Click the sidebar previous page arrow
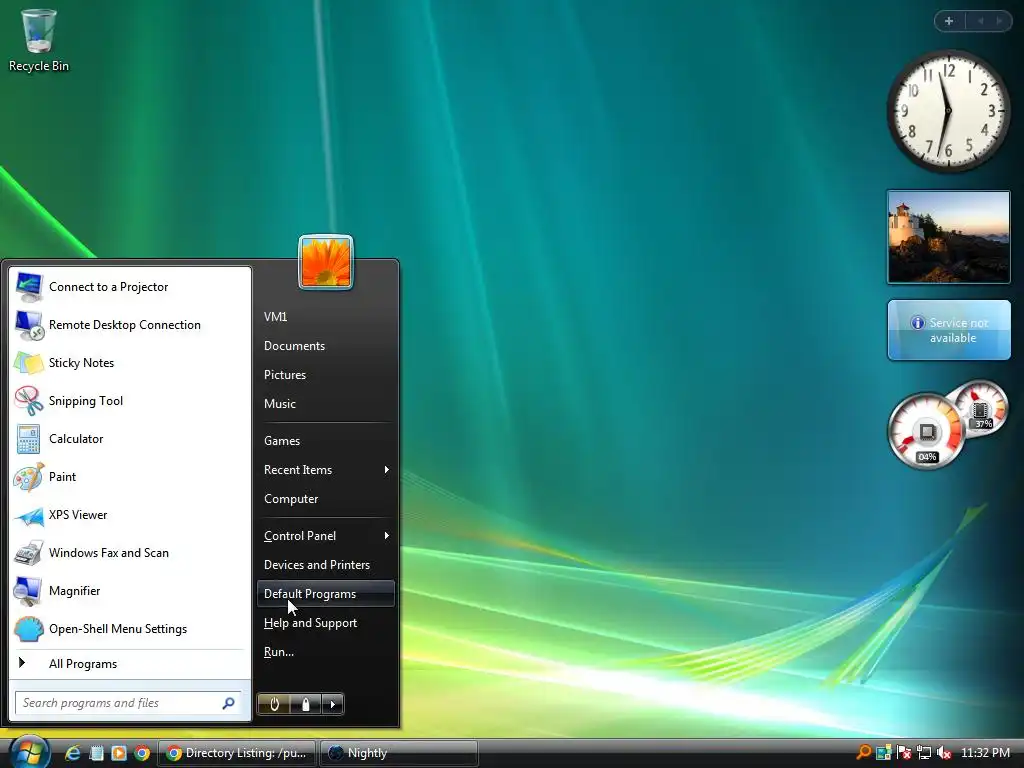This screenshot has height=768, width=1024. coord(980,21)
